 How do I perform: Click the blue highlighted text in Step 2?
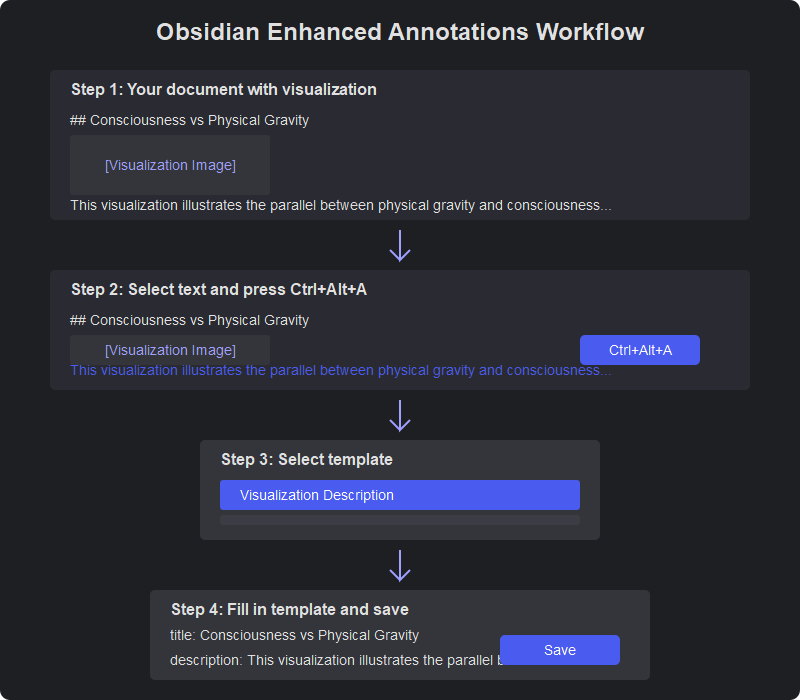[340, 371]
